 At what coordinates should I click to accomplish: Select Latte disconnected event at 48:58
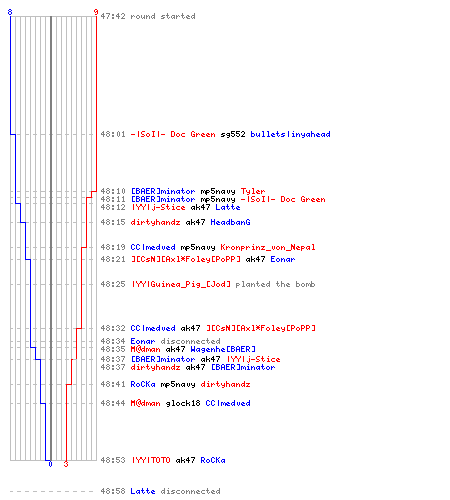pos(160,491)
